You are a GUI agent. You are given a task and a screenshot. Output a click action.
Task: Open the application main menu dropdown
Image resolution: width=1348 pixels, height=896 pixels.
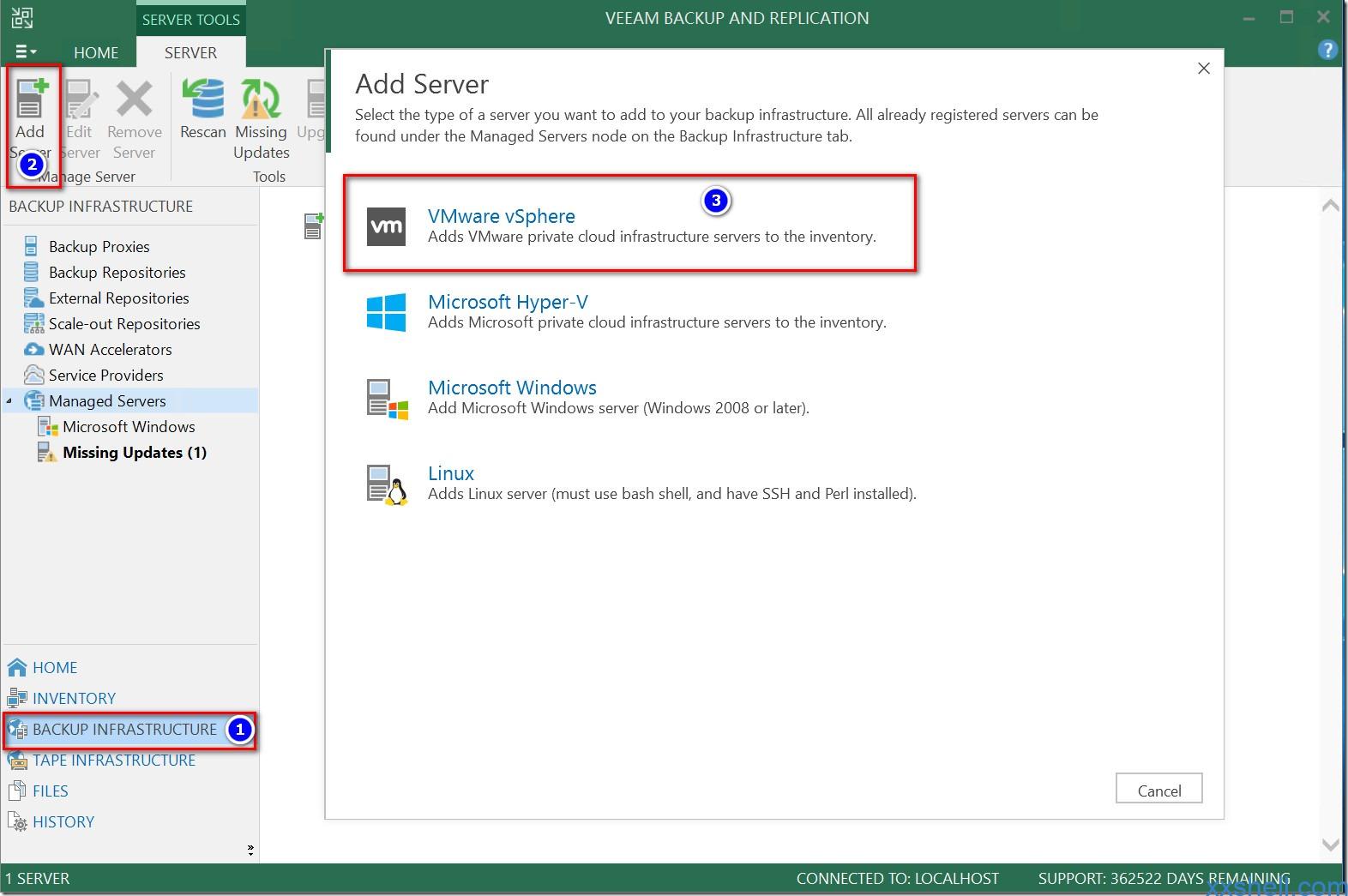26,51
